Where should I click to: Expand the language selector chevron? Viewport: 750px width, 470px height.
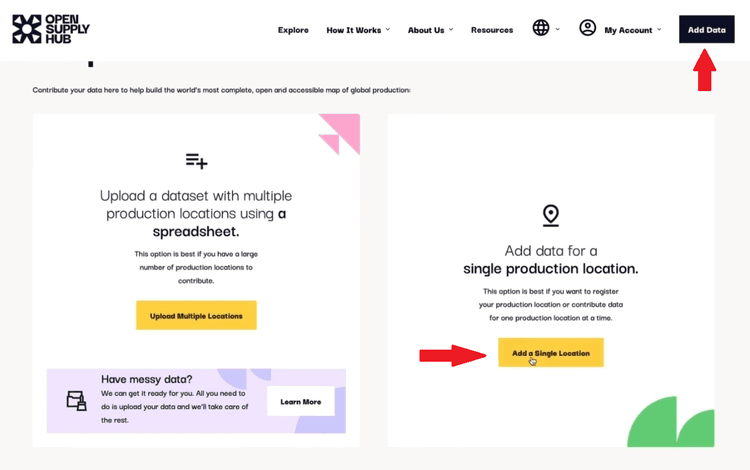558,29
